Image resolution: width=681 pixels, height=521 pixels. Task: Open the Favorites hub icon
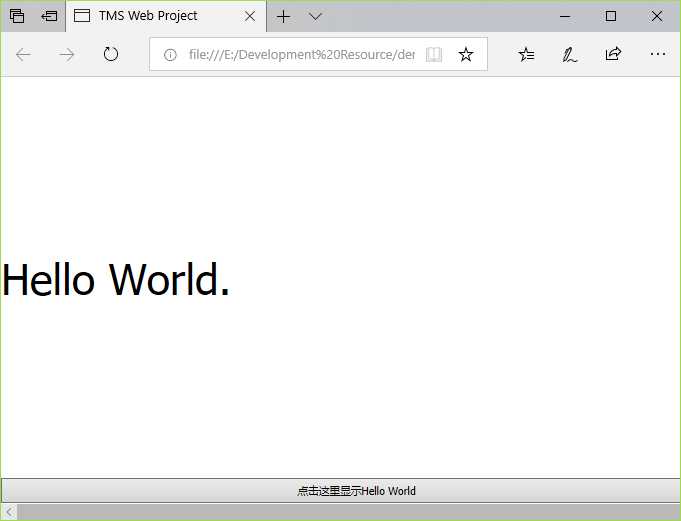526,55
